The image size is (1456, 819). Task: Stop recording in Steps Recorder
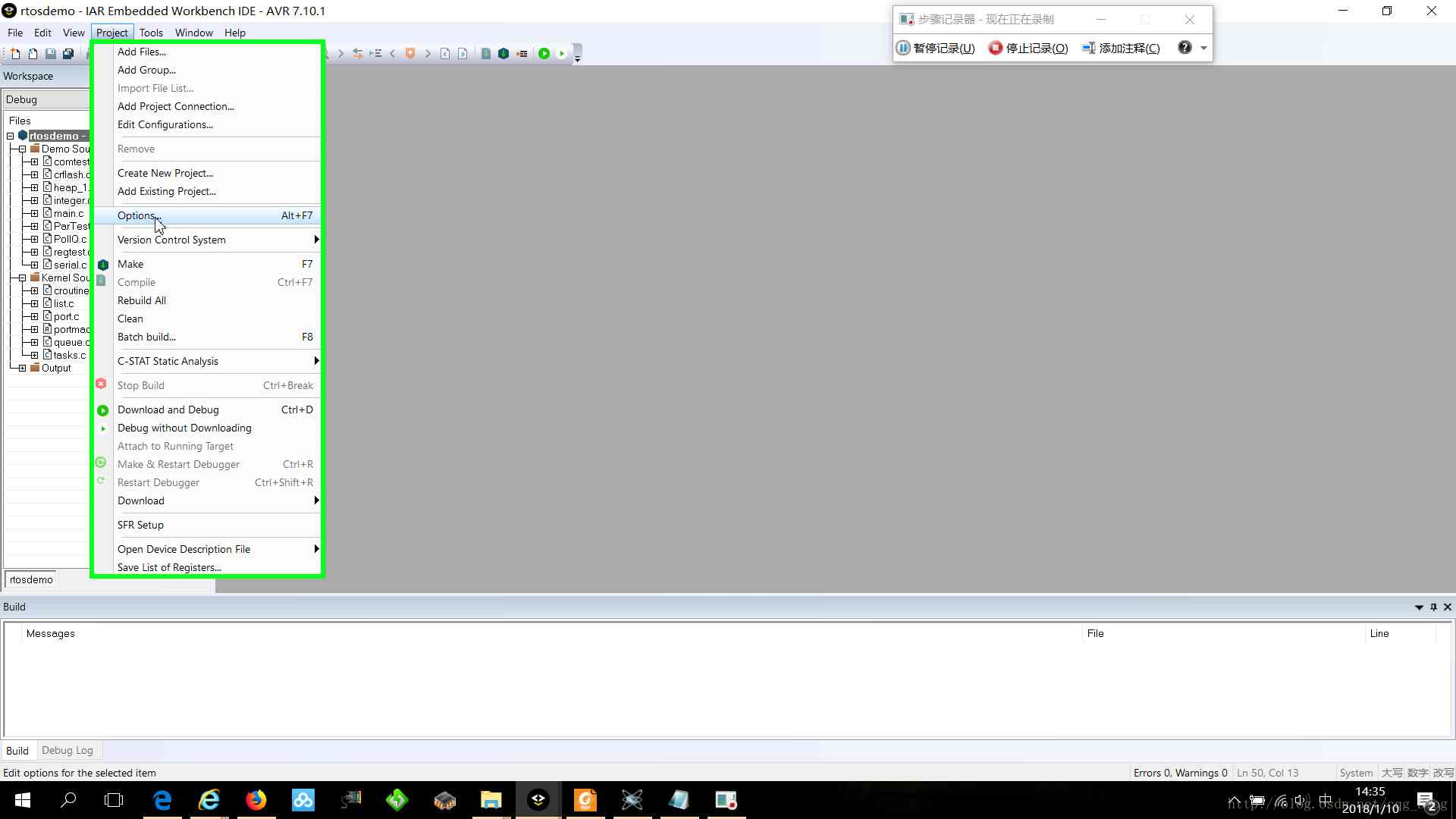pyautogui.click(x=1028, y=48)
